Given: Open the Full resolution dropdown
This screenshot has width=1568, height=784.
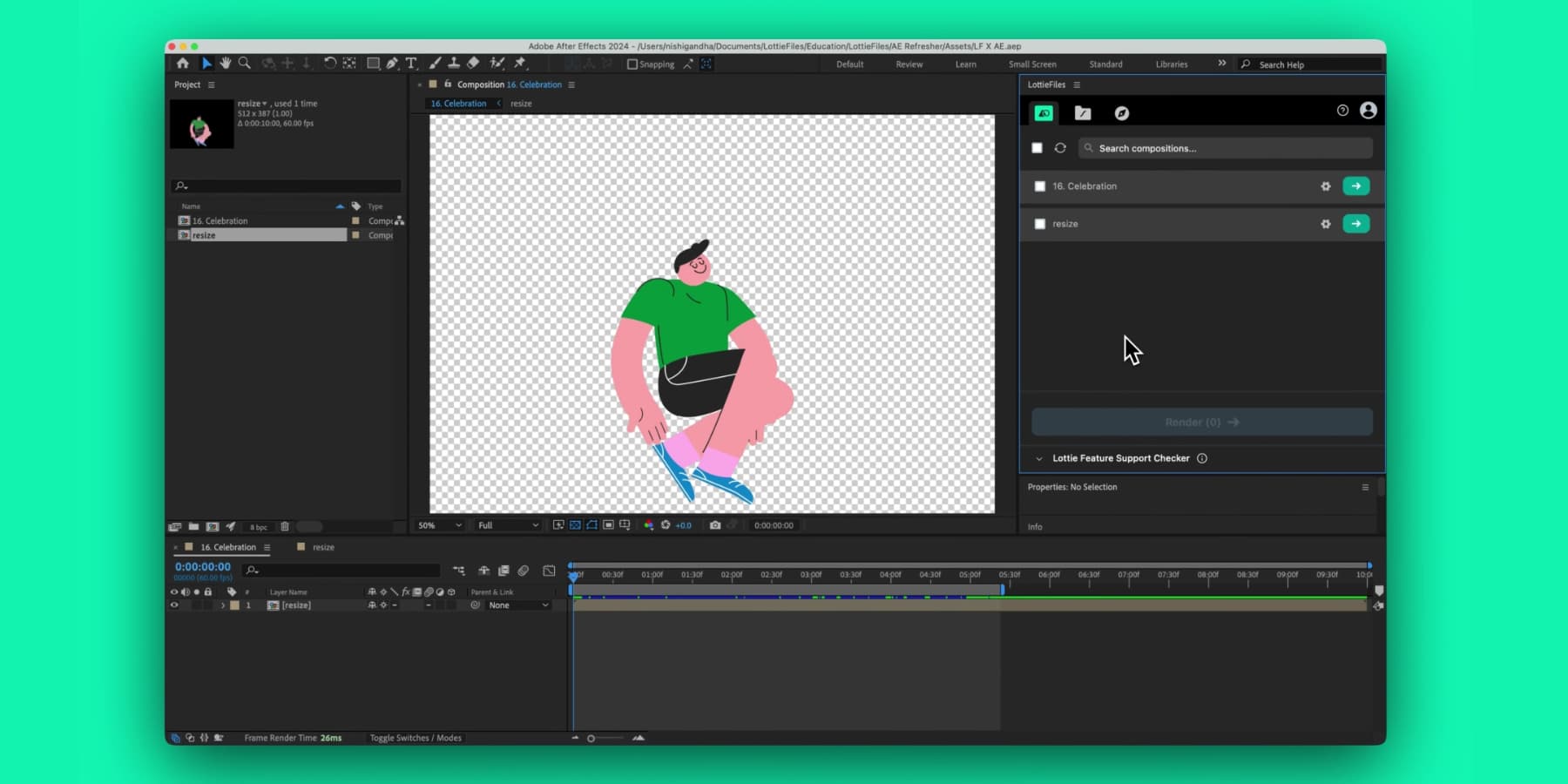Looking at the screenshot, I should point(508,525).
